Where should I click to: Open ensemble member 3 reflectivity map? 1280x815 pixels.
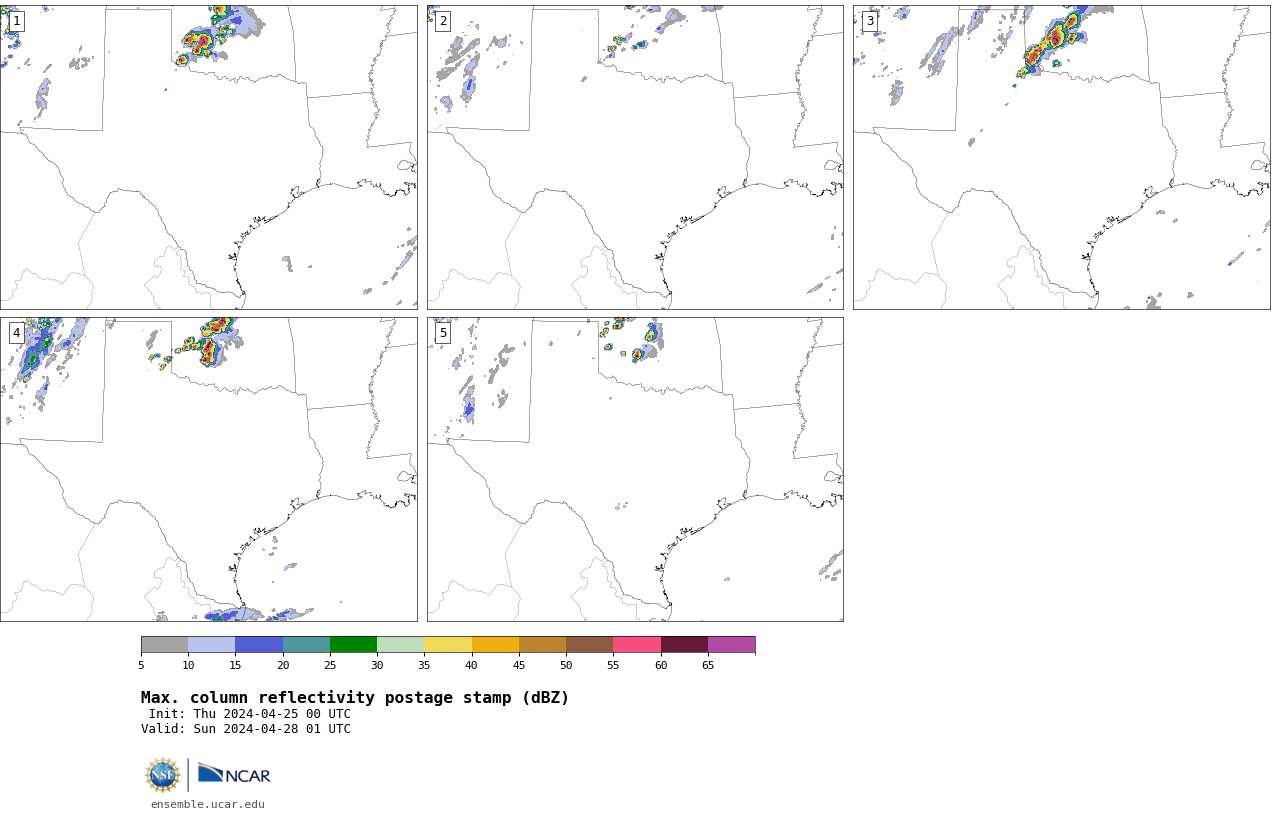1061,157
